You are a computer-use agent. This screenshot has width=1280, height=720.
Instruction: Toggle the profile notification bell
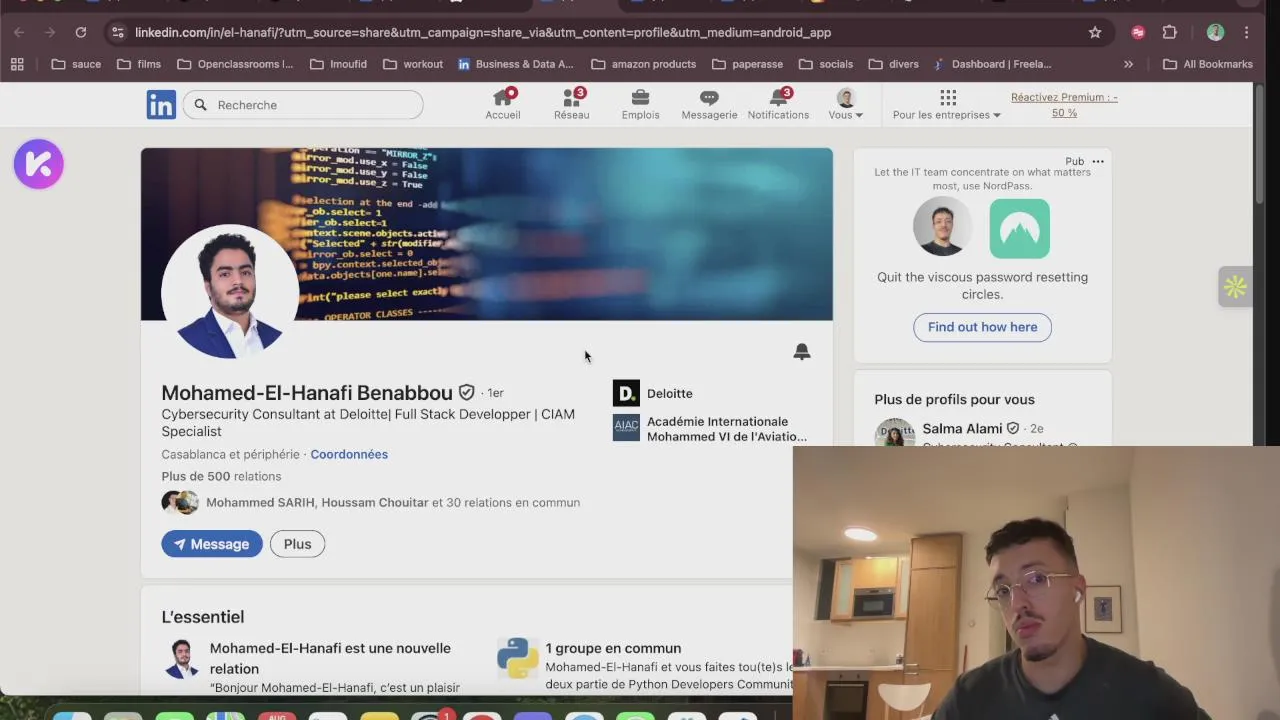[802, 352]
